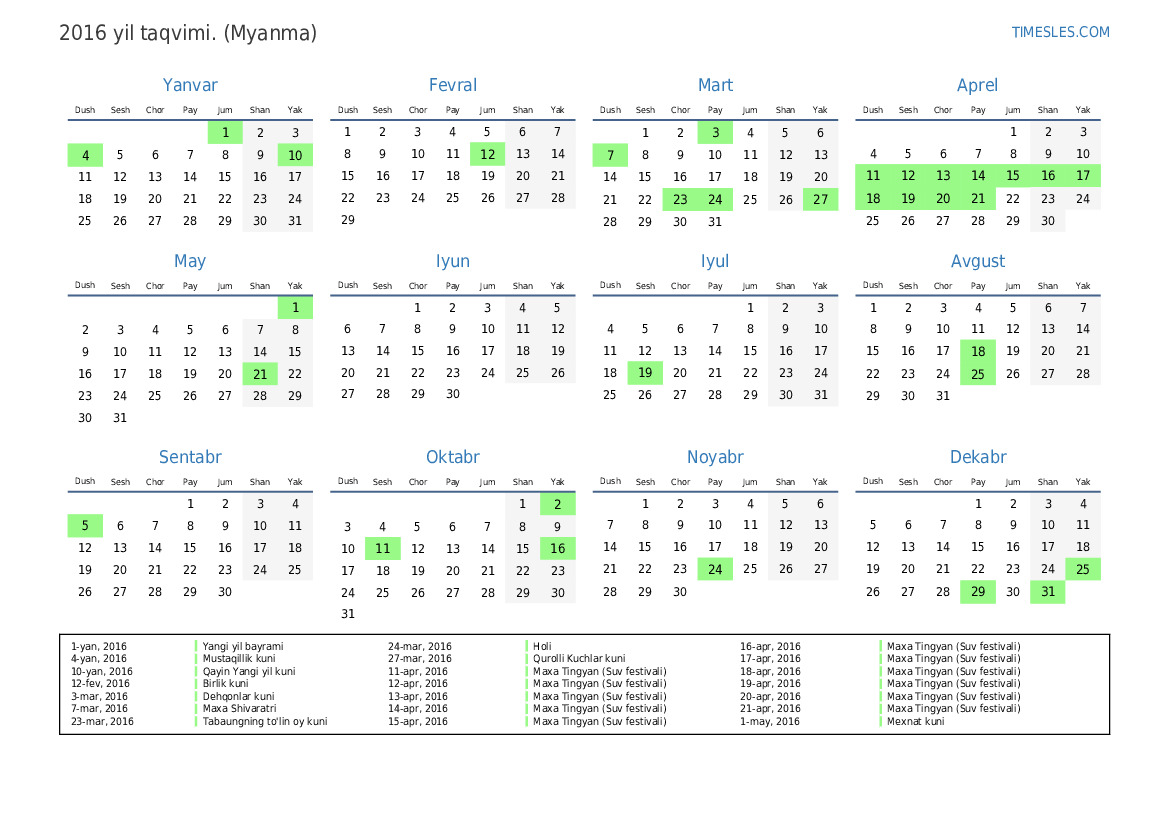The image size is (1169, 827).
Task: Select the Dekabr month title
Action: [x=977, y=458]
